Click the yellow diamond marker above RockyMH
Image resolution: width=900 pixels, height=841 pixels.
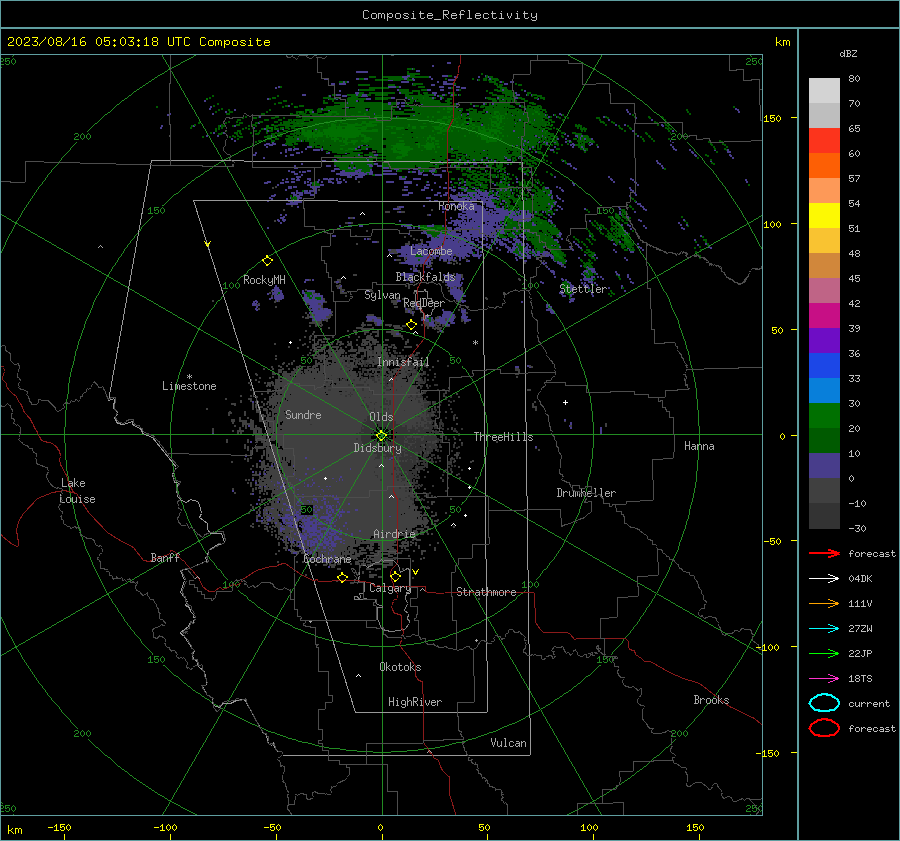click(267, 261)
